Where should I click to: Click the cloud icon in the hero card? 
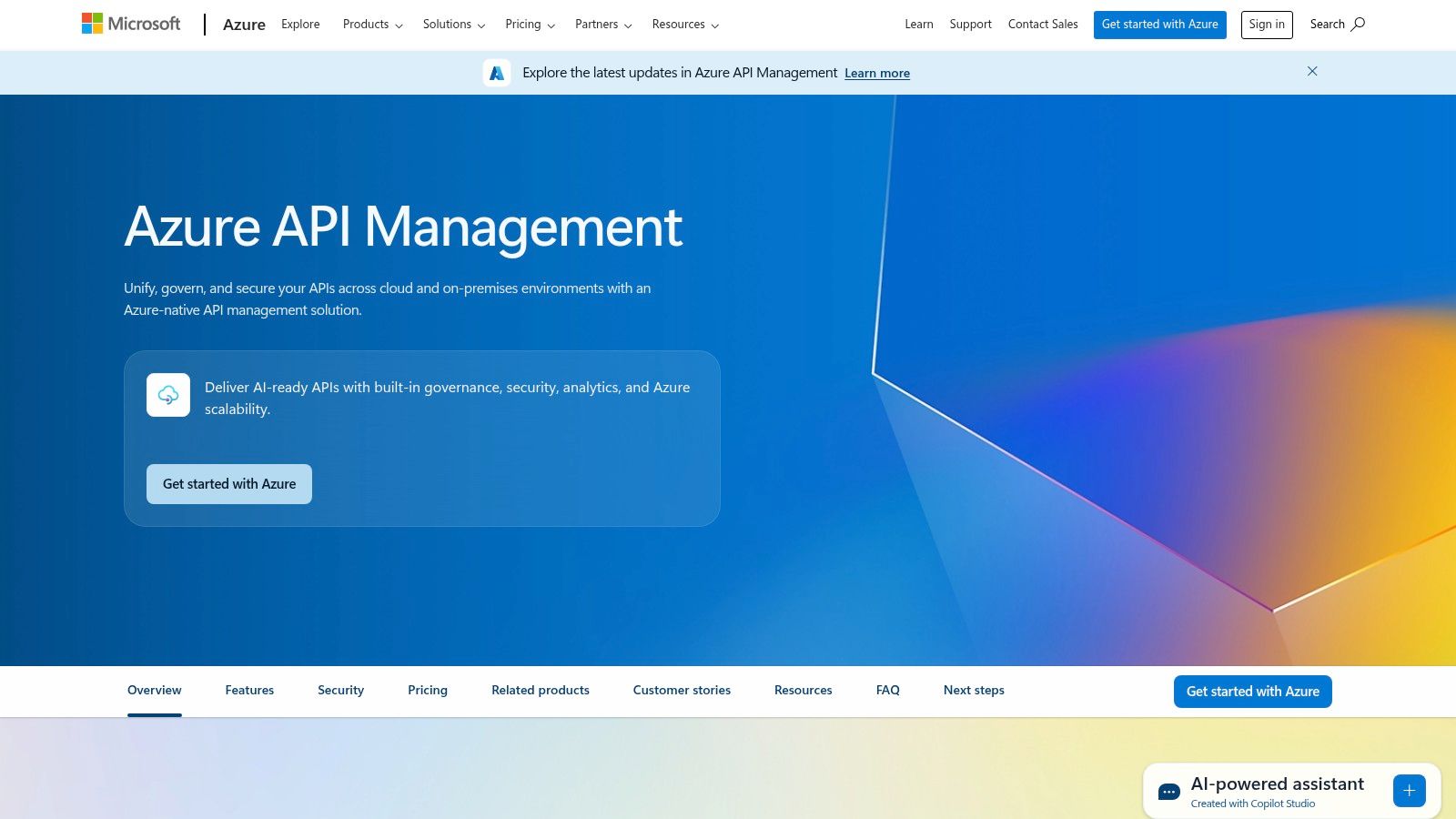pos(168,395)
